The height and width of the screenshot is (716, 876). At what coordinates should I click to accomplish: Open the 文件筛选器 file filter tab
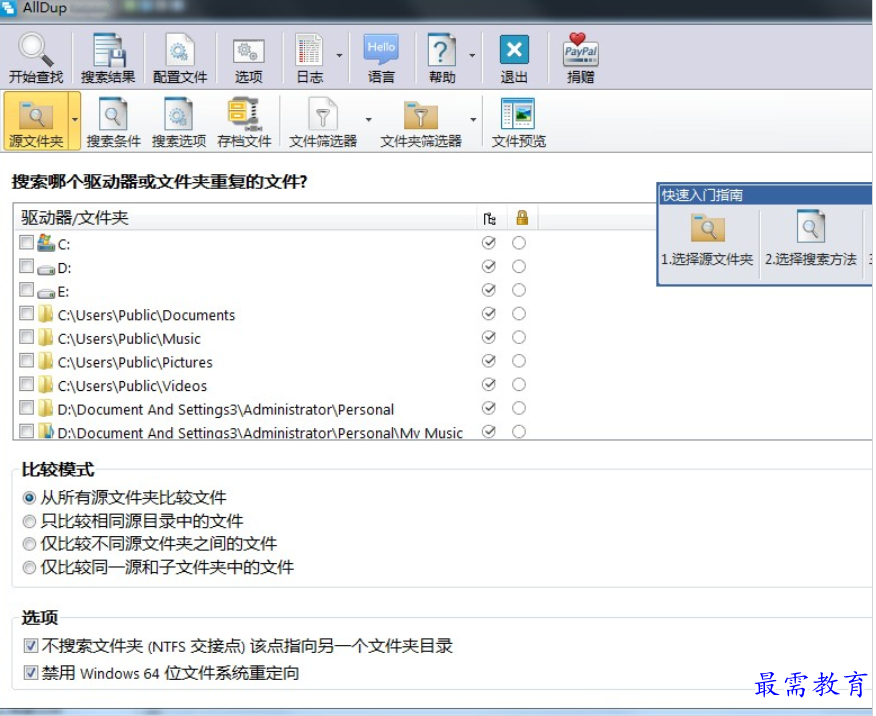pos(323,121)
